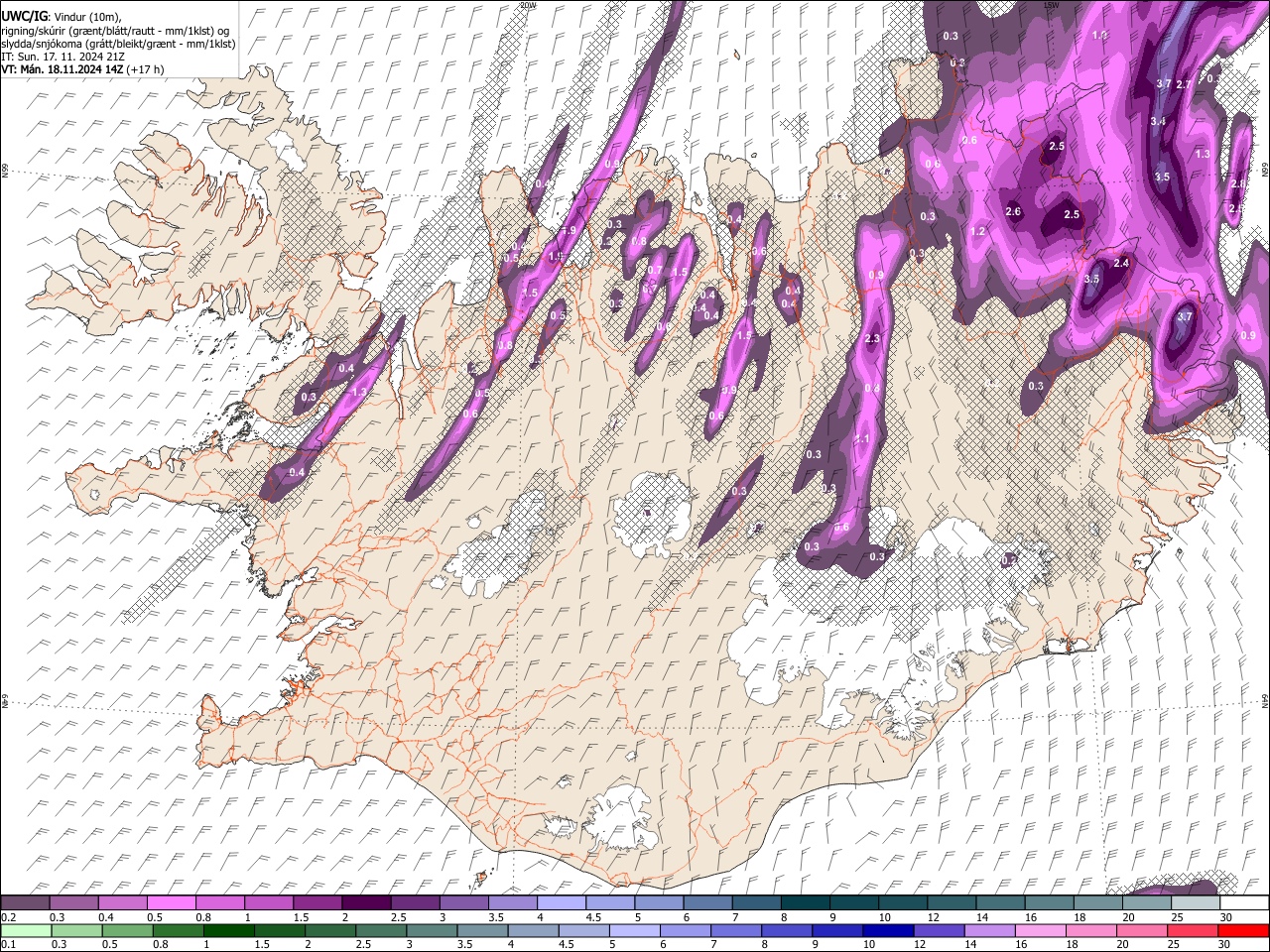Select the white swatch labeled 30
1270x952 pixels.
(x=1244, y=902)
